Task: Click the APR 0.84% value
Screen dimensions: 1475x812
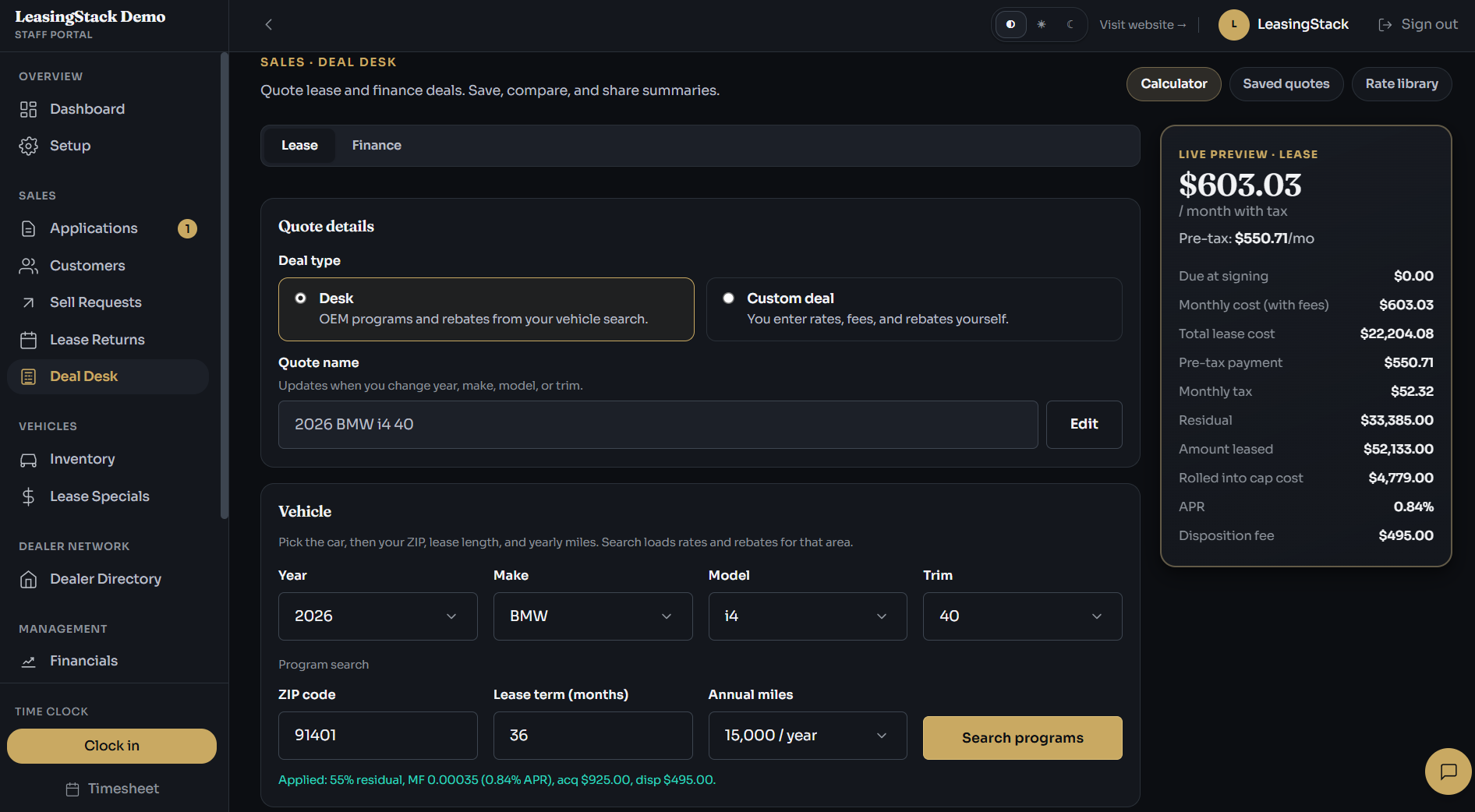Action: (1413, 507)
